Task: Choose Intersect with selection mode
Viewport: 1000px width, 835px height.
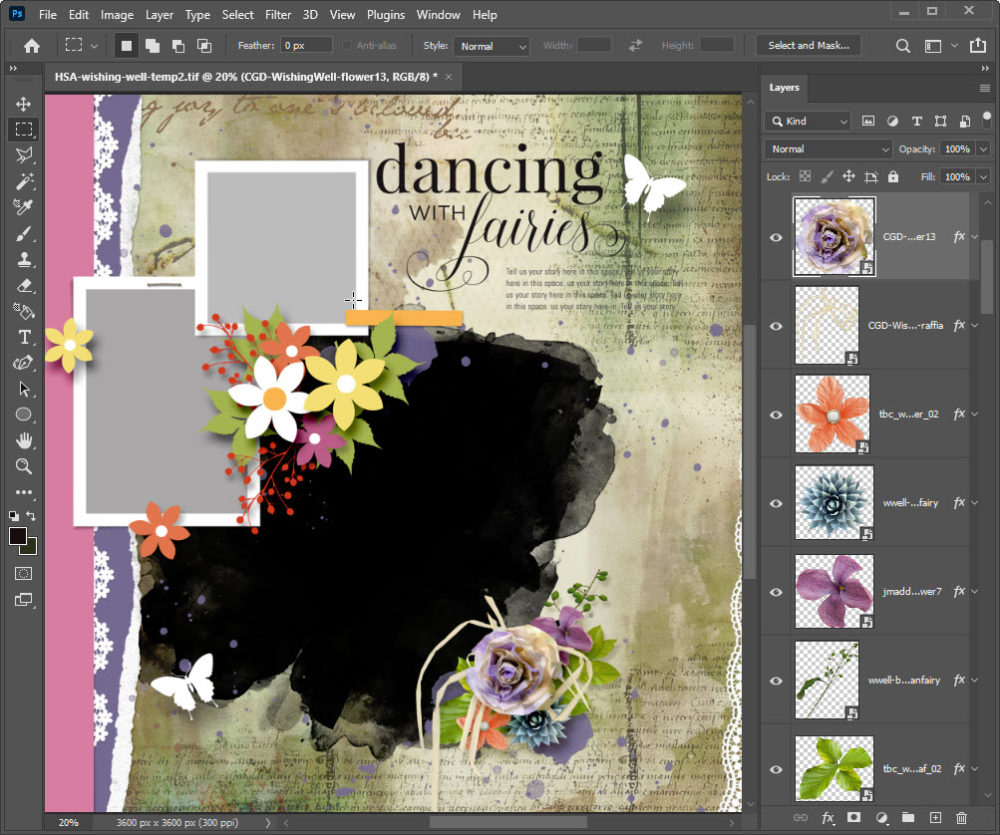Action: click(x=204, y=46)
